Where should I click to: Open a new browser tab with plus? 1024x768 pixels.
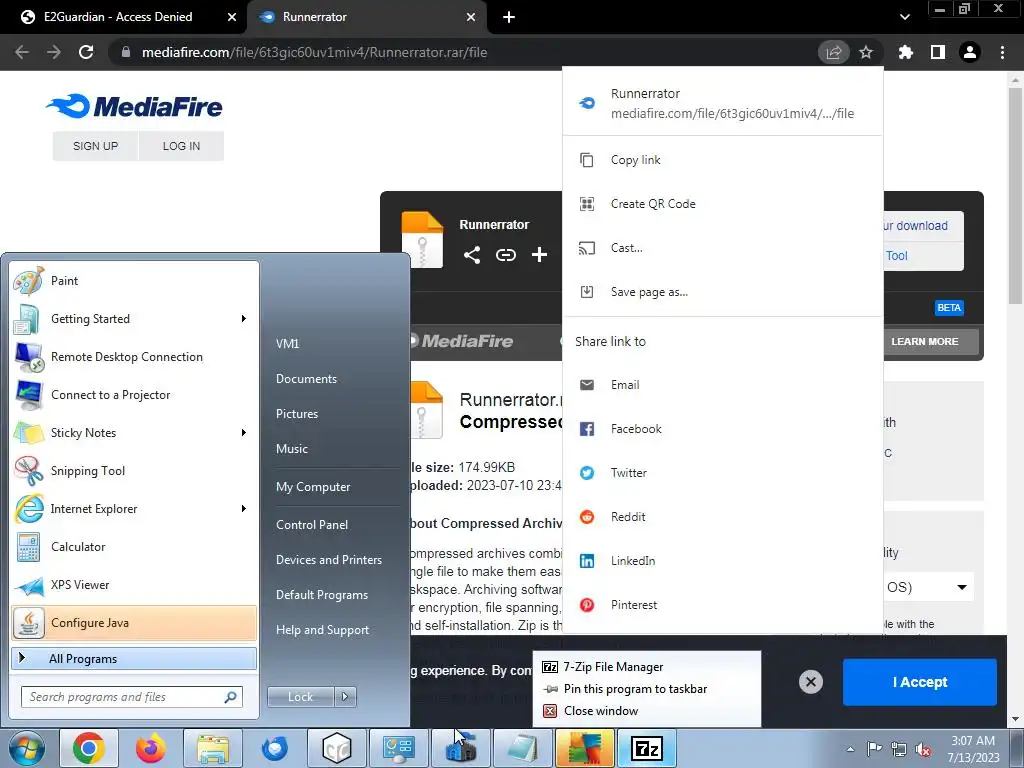(x=509, y=17)
